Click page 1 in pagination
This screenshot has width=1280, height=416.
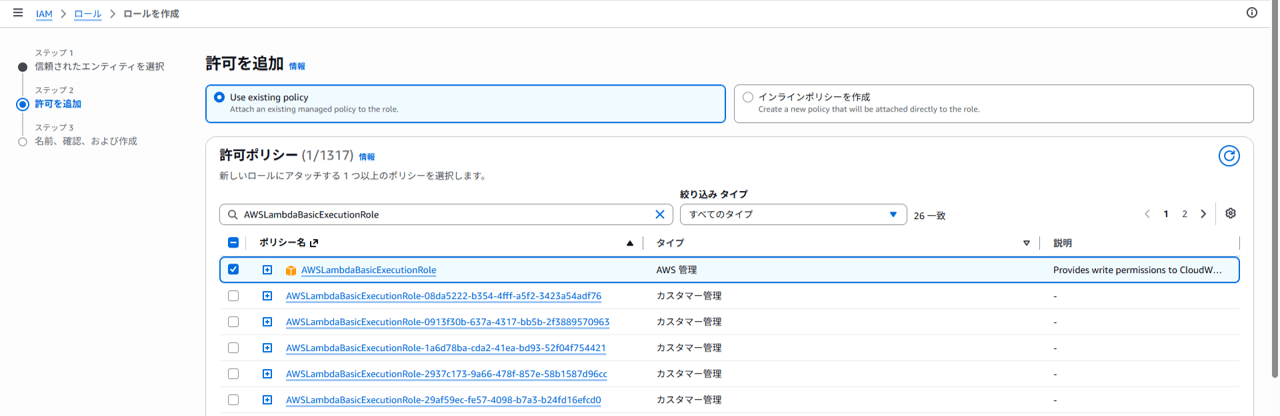(x=1166, y=214)
